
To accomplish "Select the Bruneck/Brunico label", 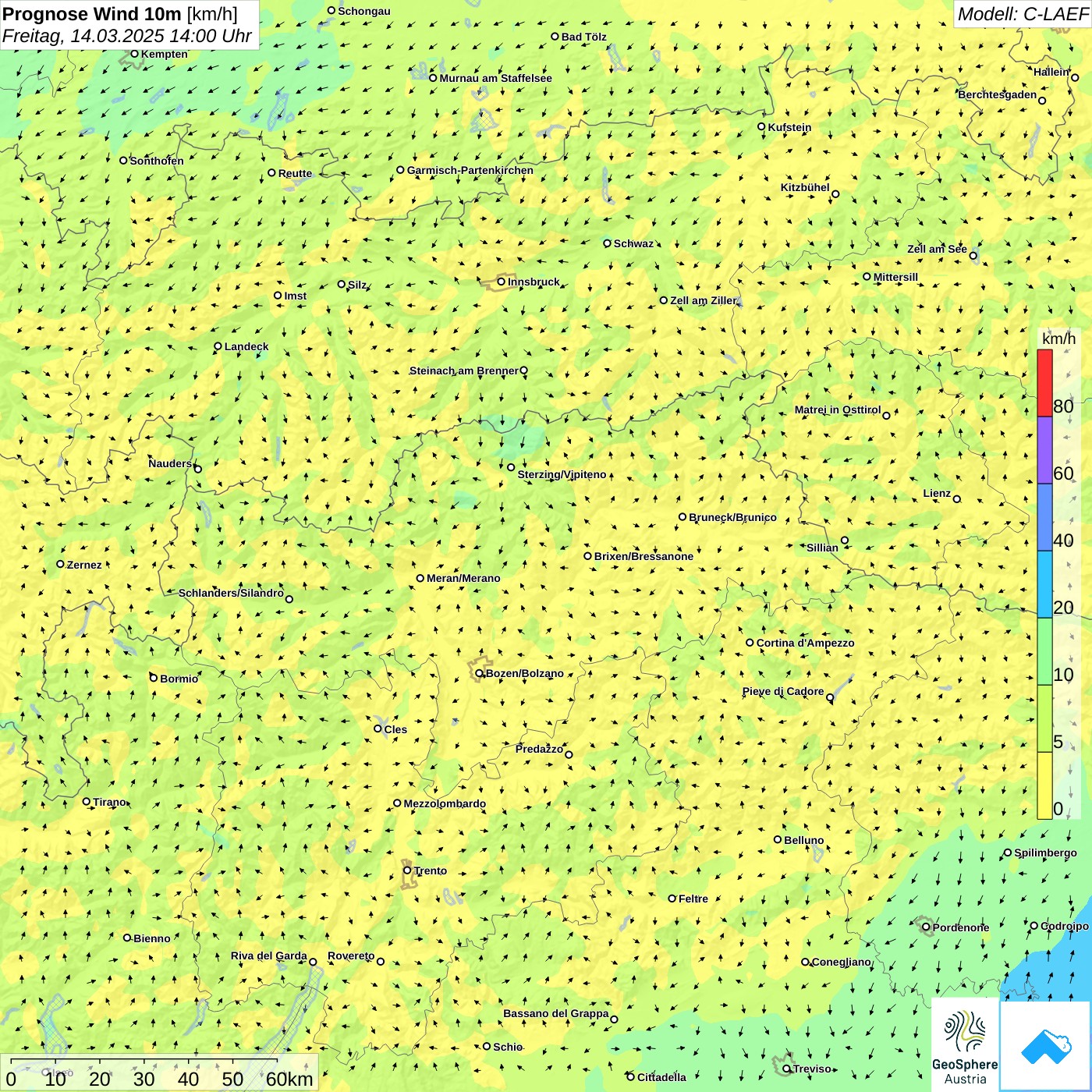I will pyautogui.click(x=732, y=517).
